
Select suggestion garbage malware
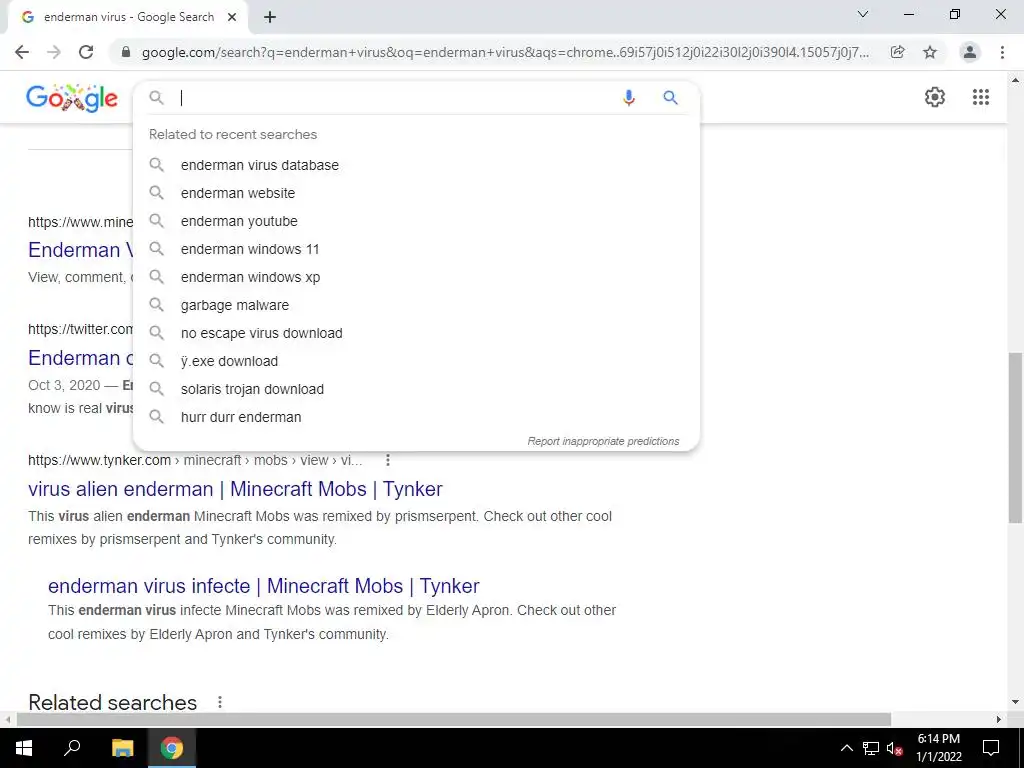coord(416,305)
